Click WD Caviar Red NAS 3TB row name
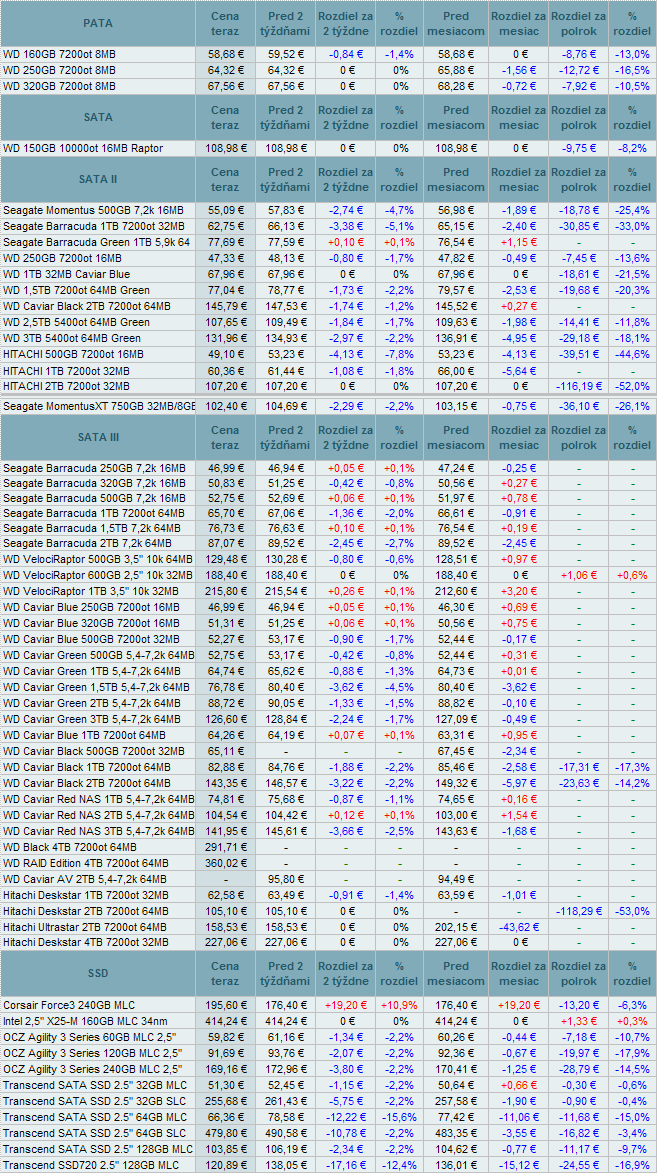This screenshot has width=657, height=1173. pos(99,830)
